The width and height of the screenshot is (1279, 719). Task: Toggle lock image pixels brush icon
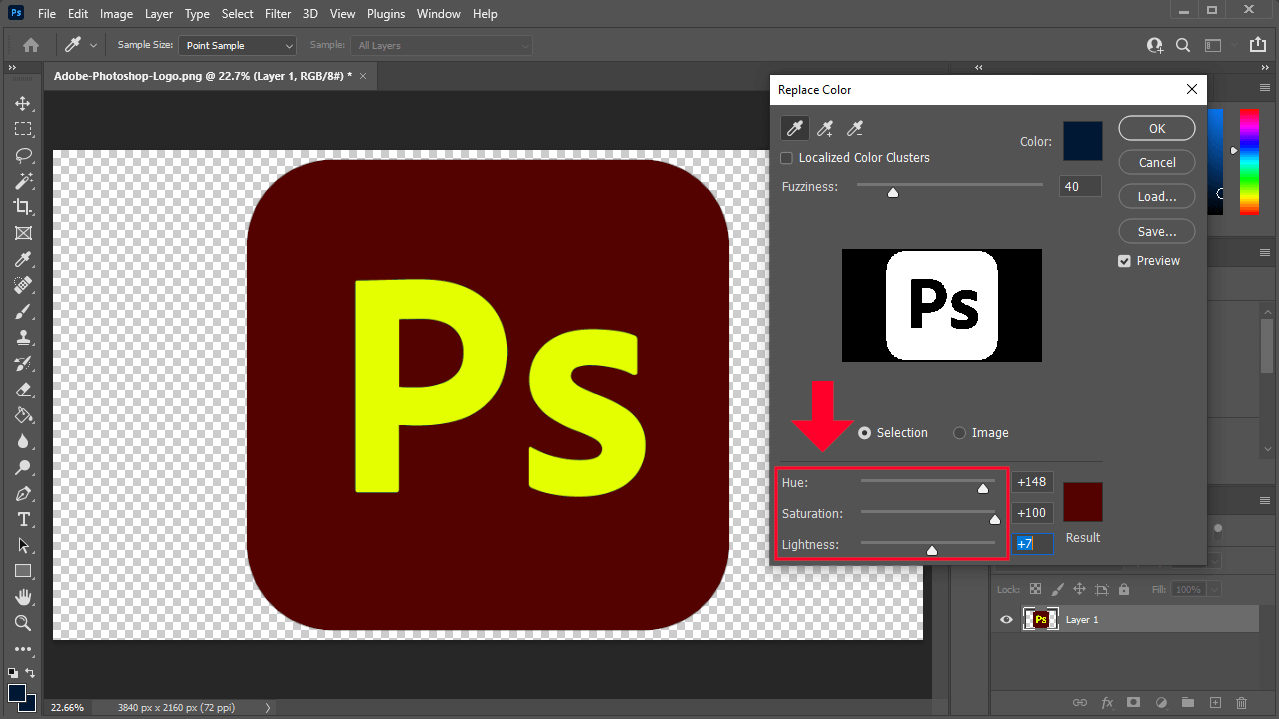(1057, 590)
